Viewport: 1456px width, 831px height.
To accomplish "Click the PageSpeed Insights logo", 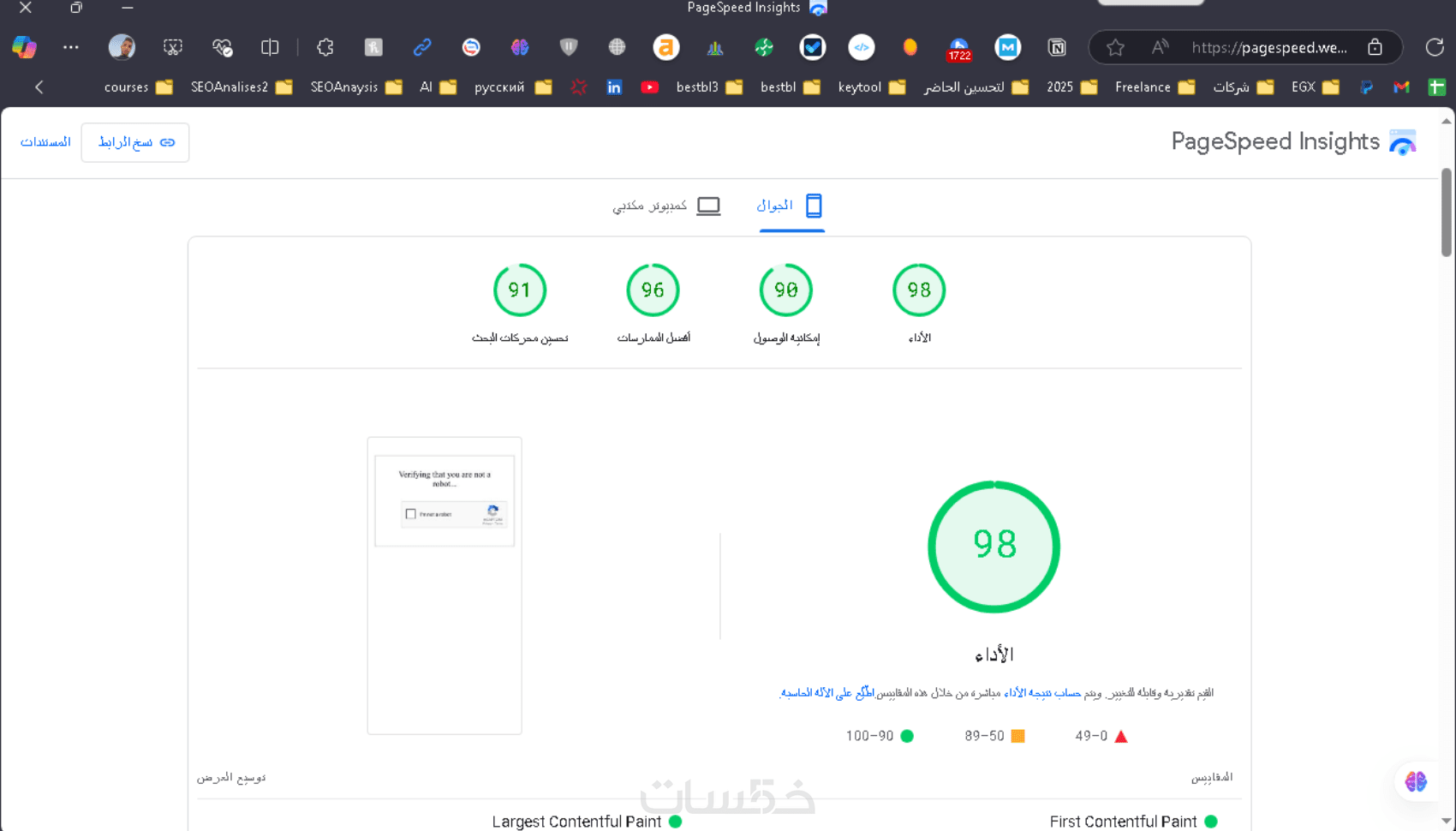I will [1294, 142].
